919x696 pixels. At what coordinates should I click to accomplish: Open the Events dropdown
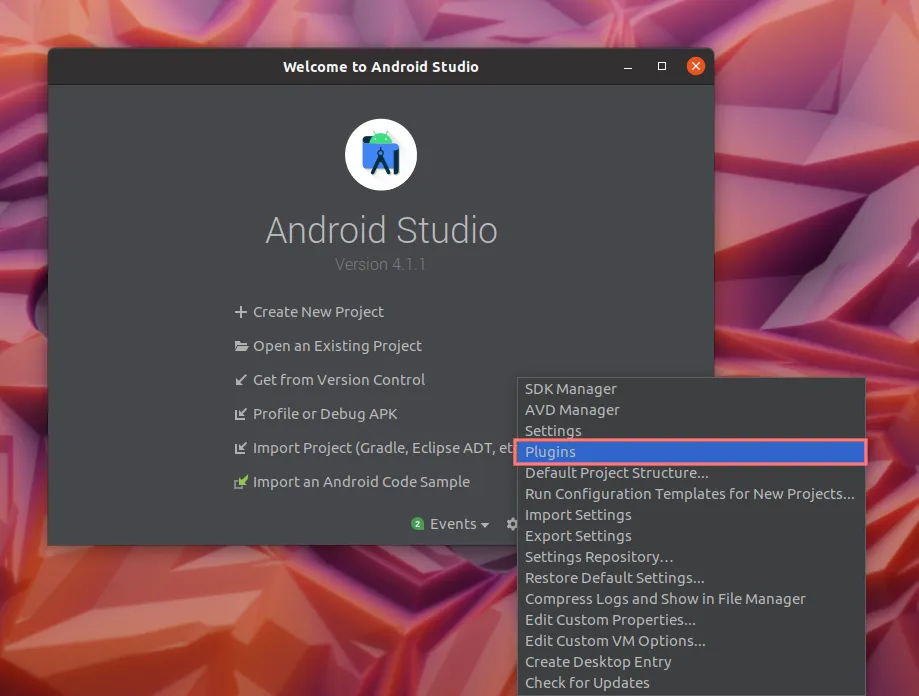tap(460, 524)
